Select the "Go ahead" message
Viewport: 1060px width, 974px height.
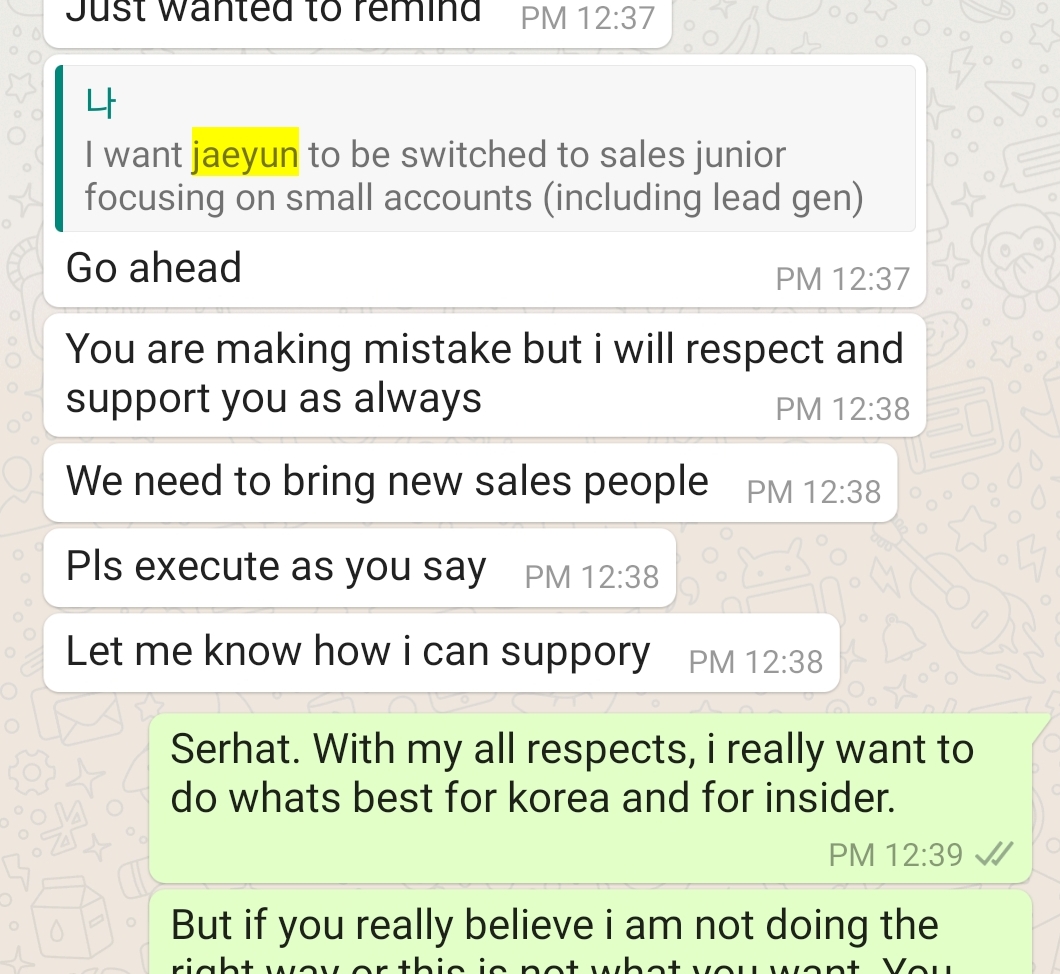[x=154, y=268]
